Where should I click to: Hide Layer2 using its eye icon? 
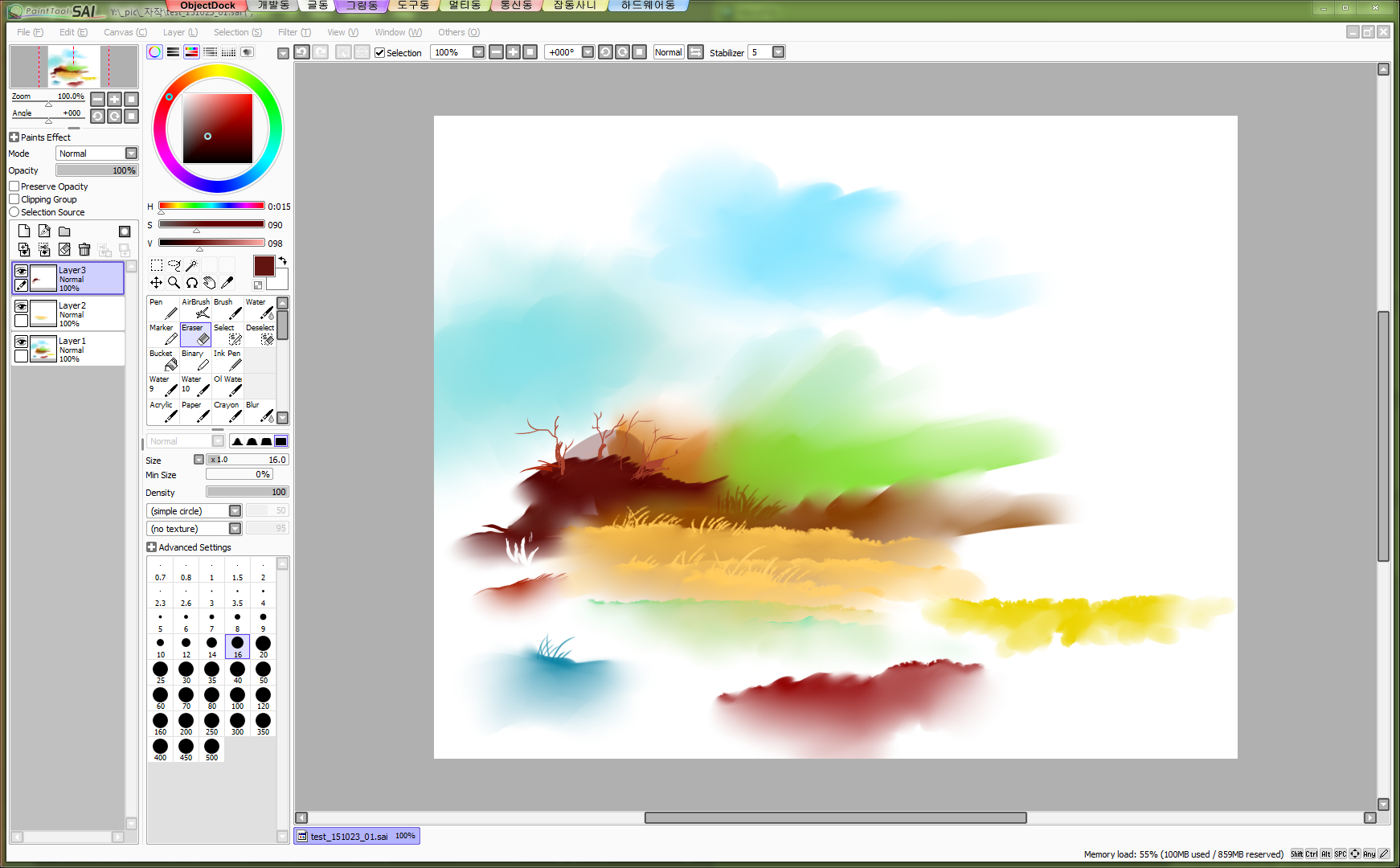point(22,307)
